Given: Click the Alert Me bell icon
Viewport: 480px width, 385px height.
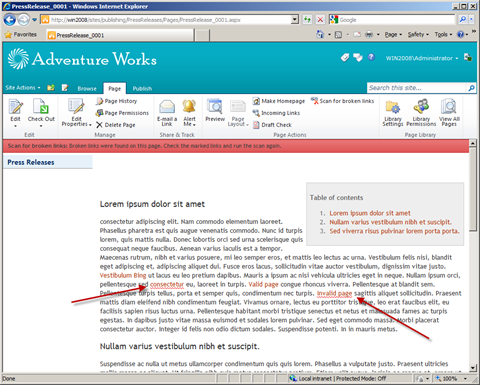Looking at the screenshot, I should [x=189, y=107].
